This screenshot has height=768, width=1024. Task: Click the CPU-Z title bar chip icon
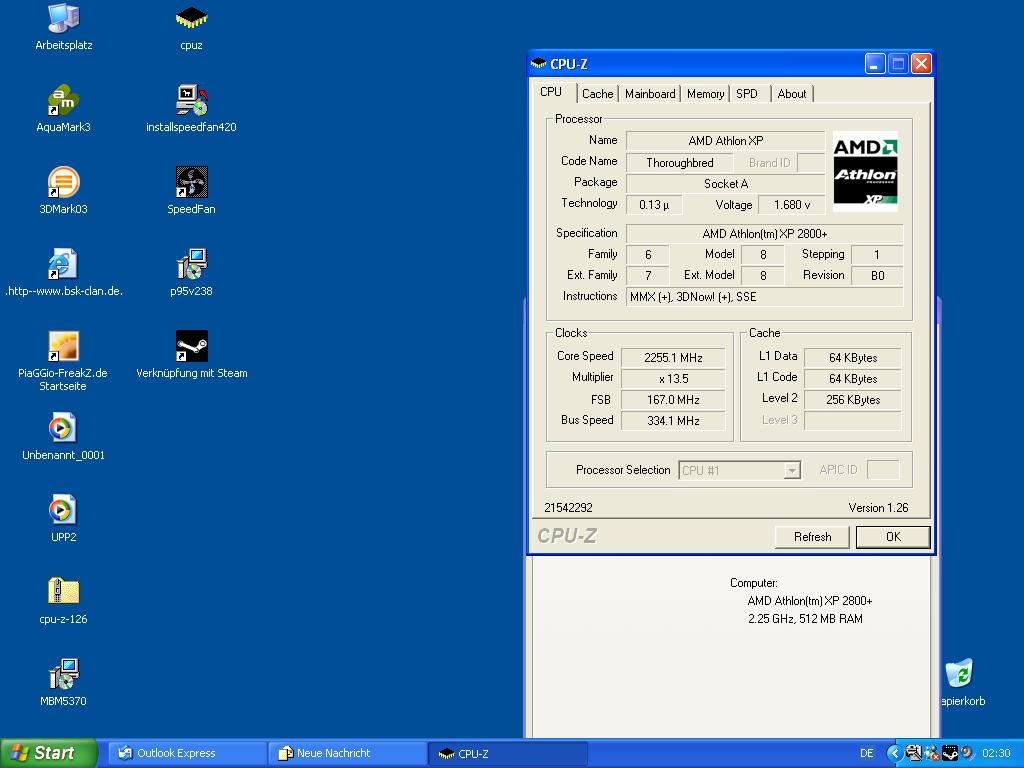click(539, 63)
